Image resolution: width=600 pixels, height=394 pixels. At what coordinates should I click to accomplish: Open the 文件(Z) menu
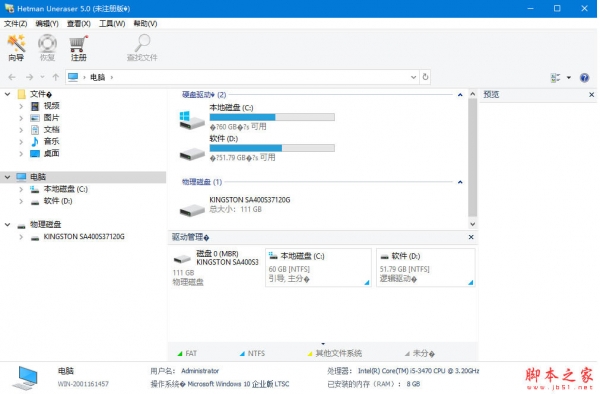[15, 24]
